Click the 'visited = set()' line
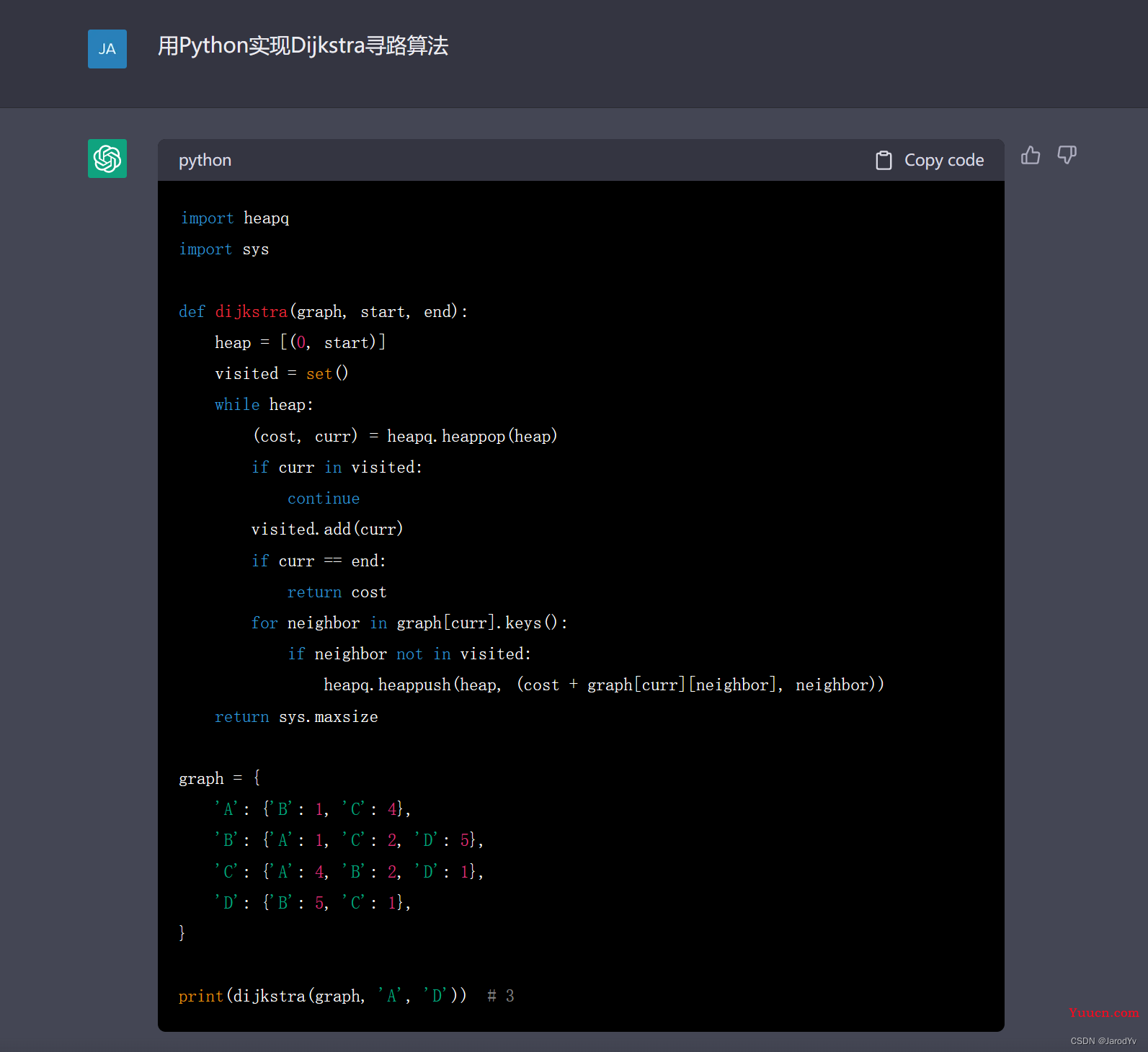This screenshot has height=1052, width=1148. [x=282, y=373]
